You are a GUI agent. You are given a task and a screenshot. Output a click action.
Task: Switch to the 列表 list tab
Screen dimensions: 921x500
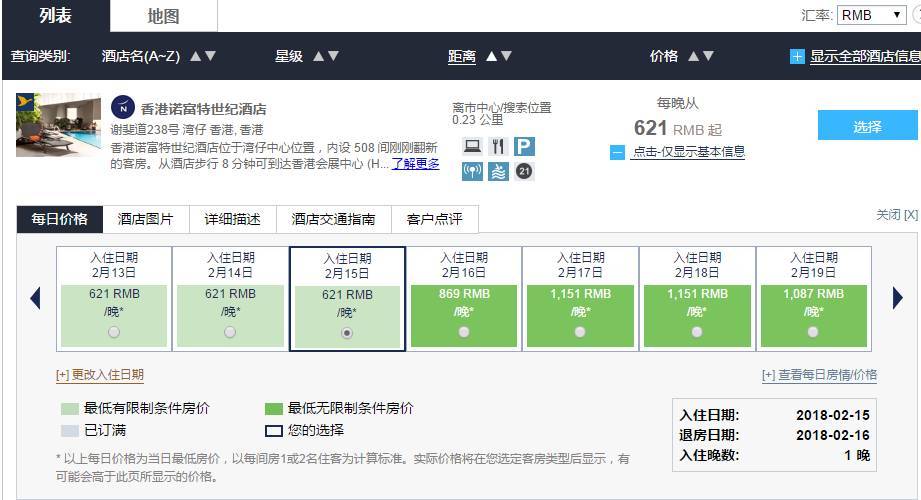click(x=56, y=16)
